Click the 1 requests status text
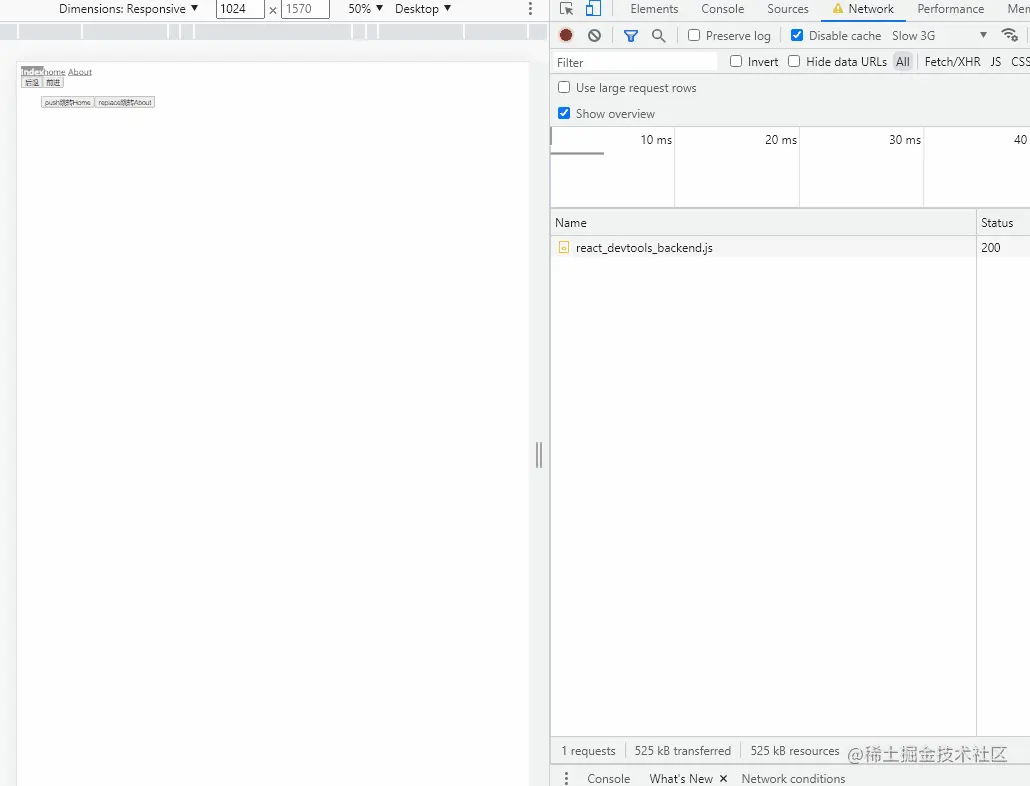This screenshot has height=786, width=1030. click(588, 751)
